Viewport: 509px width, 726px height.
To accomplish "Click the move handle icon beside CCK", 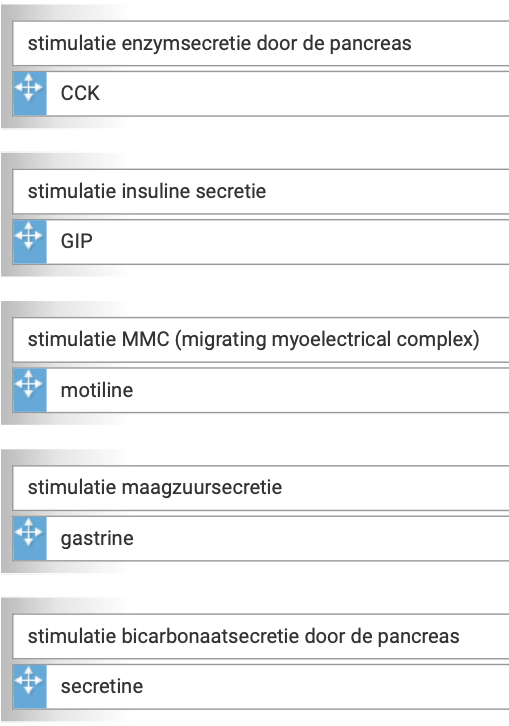I will point(30,93).
